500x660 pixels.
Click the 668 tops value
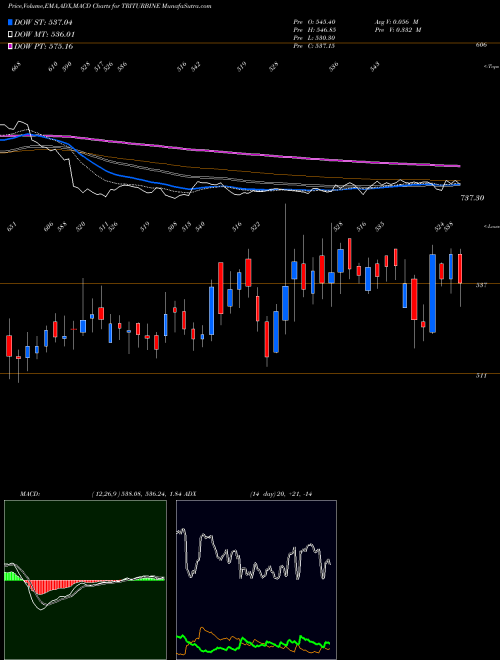click(x=16, y=67)
